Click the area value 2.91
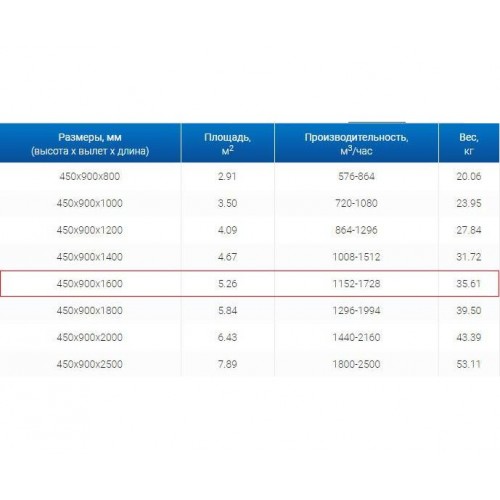 click(227, 176)
